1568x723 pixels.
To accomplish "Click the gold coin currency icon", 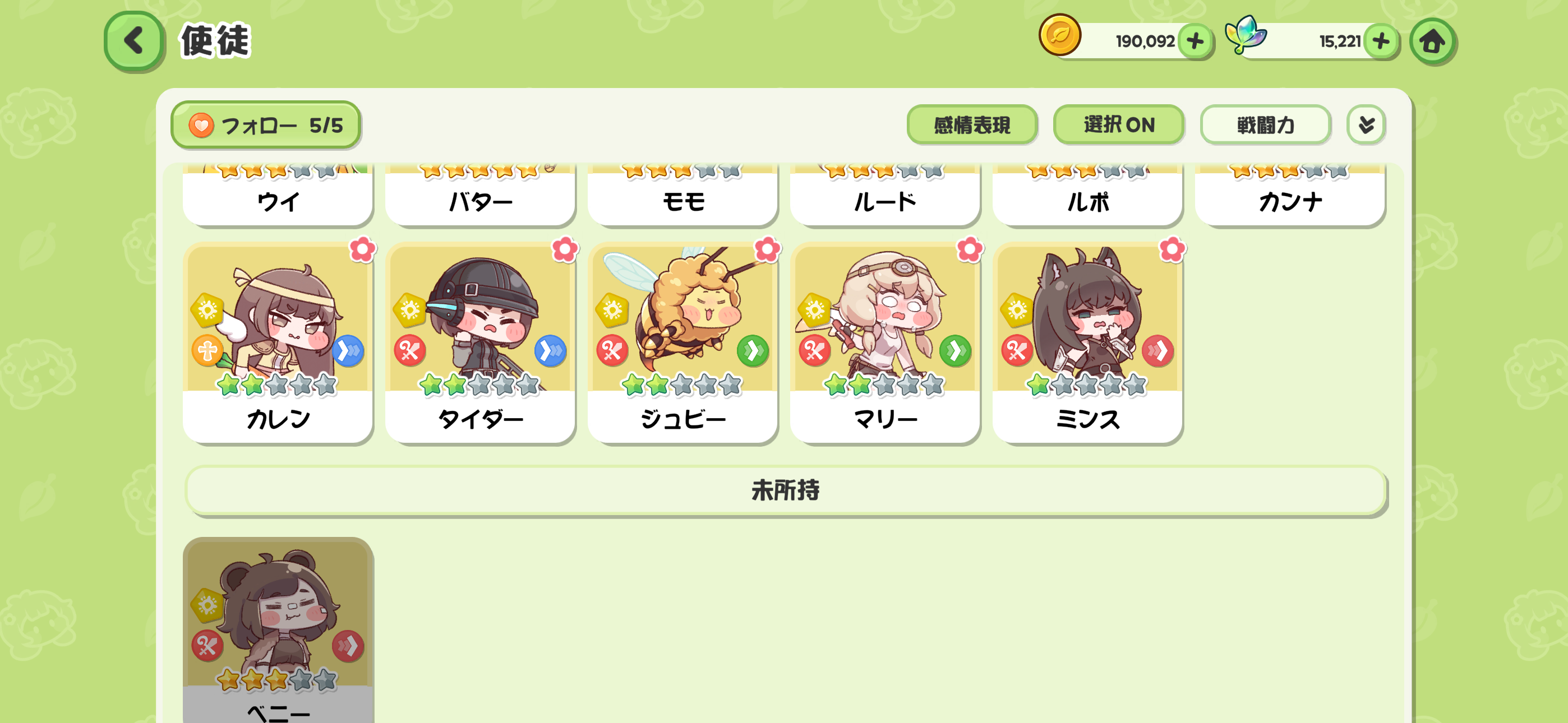I will click(1059, 35).
